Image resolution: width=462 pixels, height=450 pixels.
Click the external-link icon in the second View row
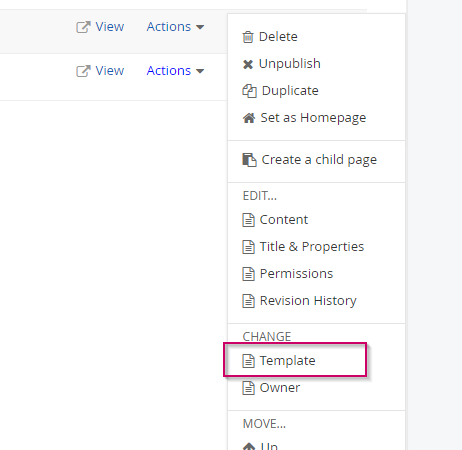[x=83, y=71]
